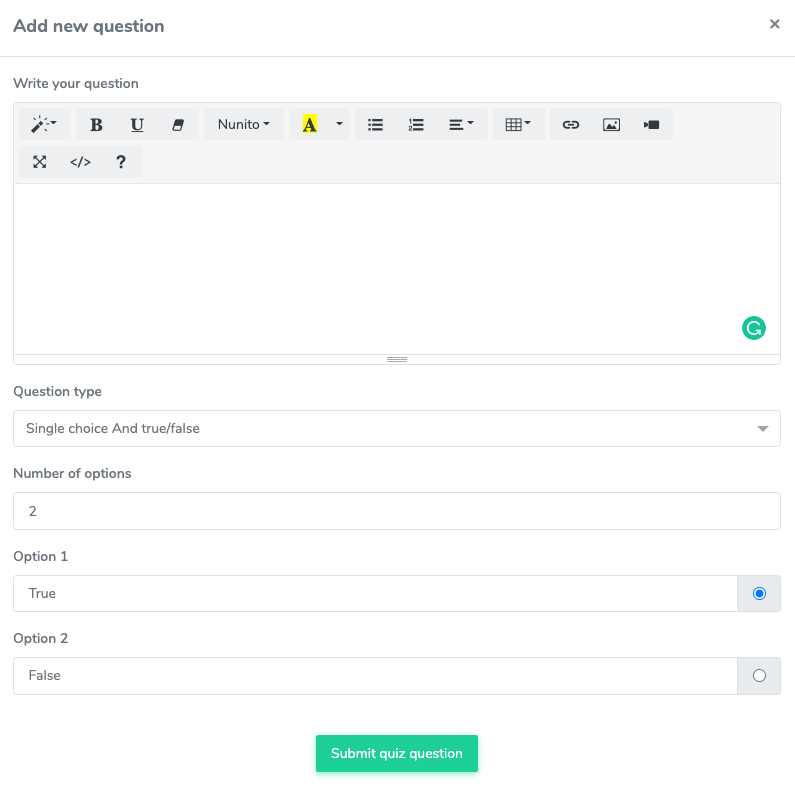Toggle underline formatting

137,125
